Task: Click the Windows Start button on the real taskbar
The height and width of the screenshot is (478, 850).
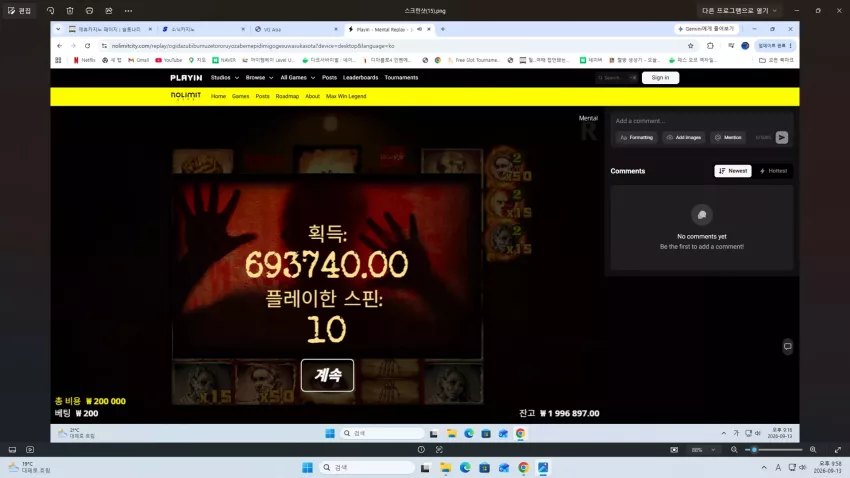Action: click(307, 467)
